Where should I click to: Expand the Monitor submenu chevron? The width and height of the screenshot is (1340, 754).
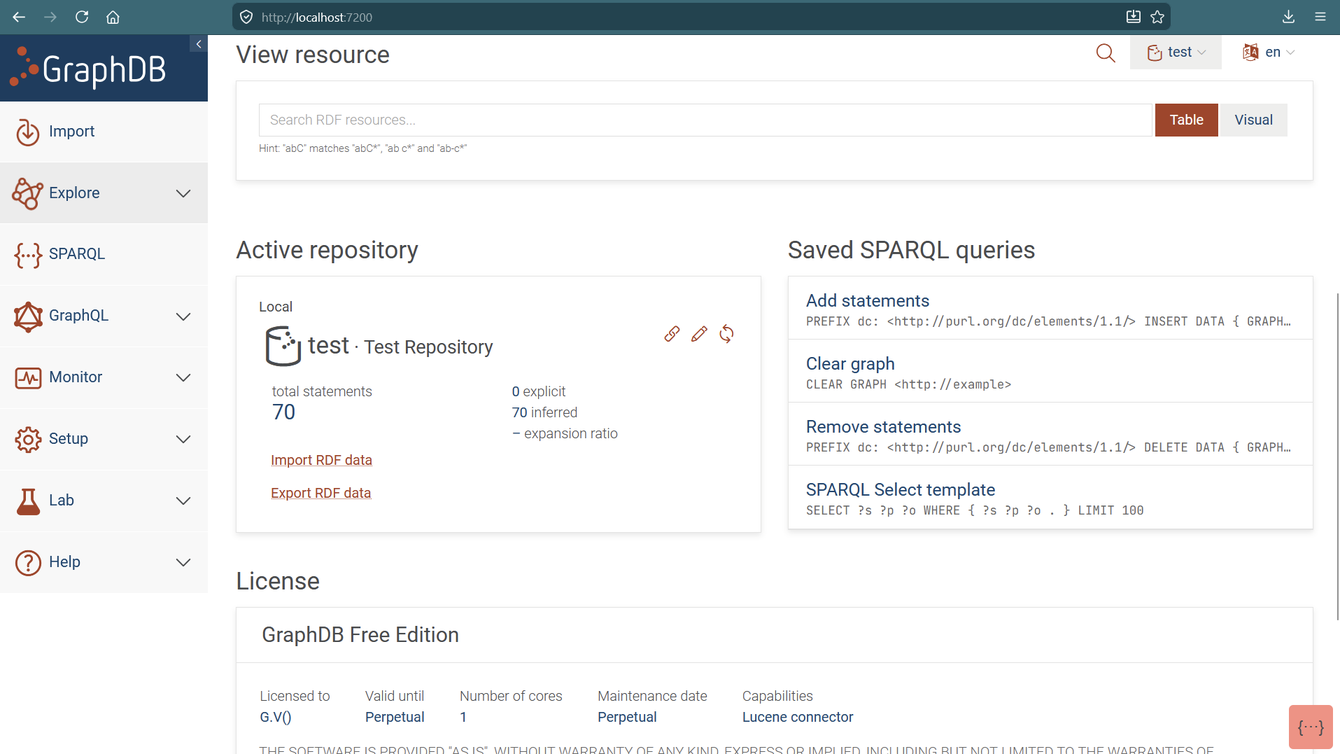(x=183, y=378)
